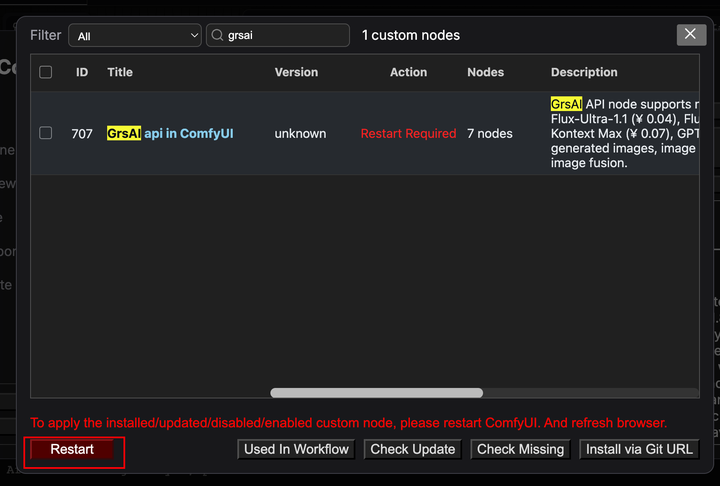Close the custom nodes manager dialog

[691, 35]
